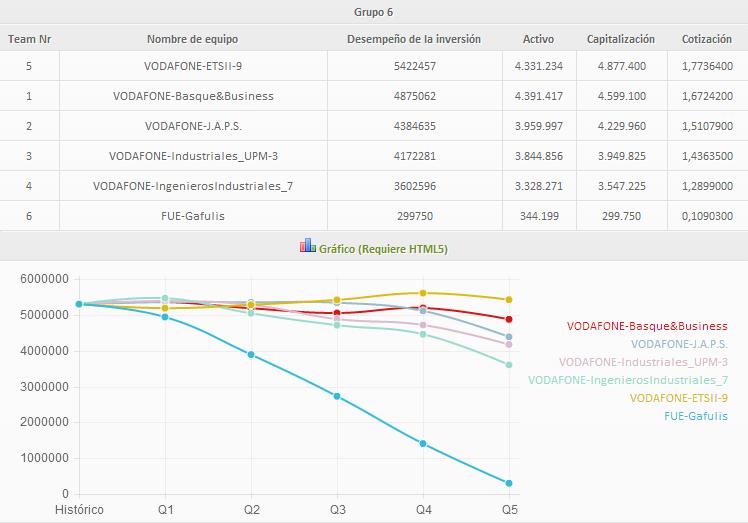Click Capitalización value 4.599.100
This screenshot has width=748, height=523.
(x=622, y=96)
